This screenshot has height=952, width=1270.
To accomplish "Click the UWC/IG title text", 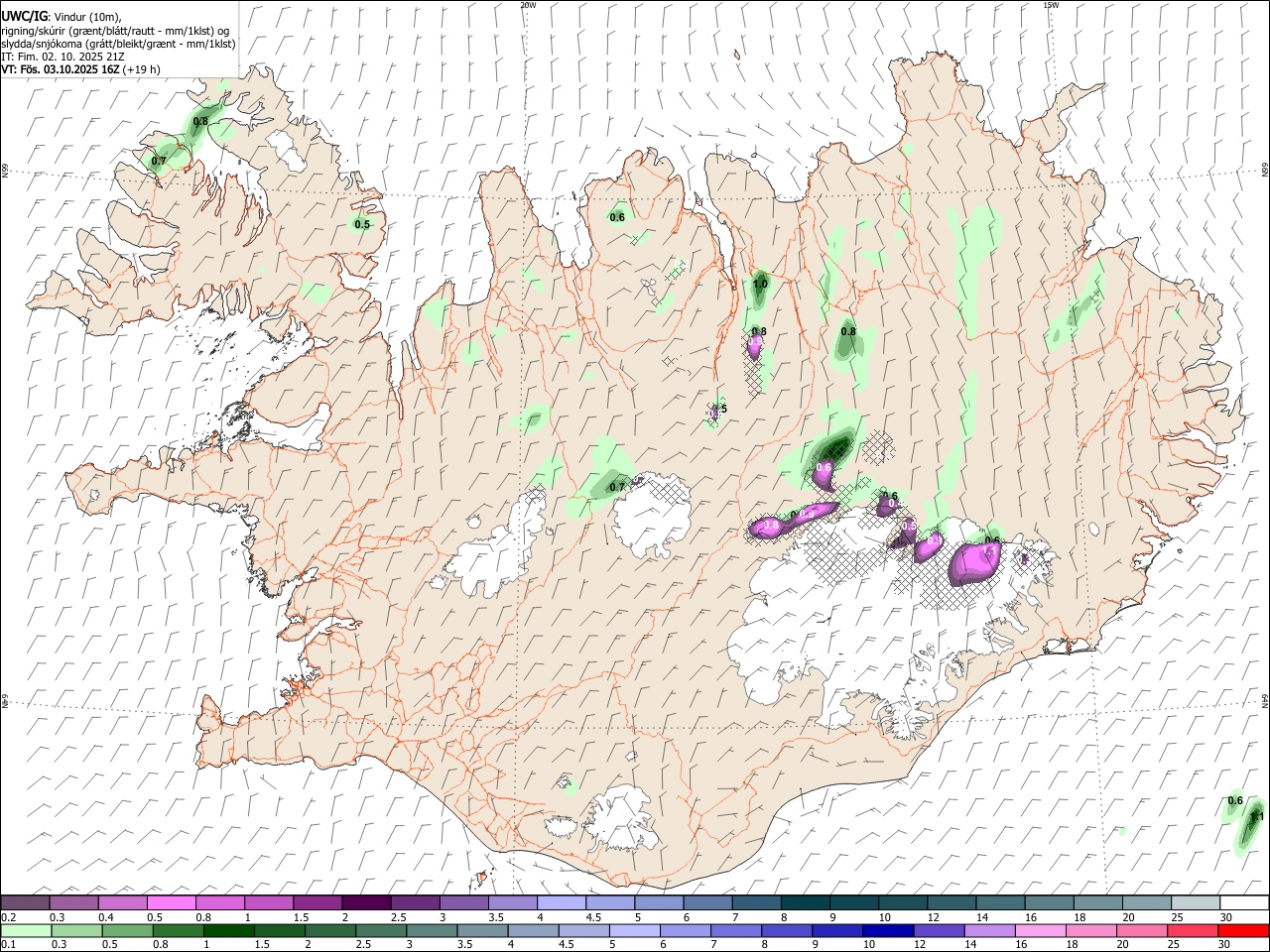I will tap(24, 17).
